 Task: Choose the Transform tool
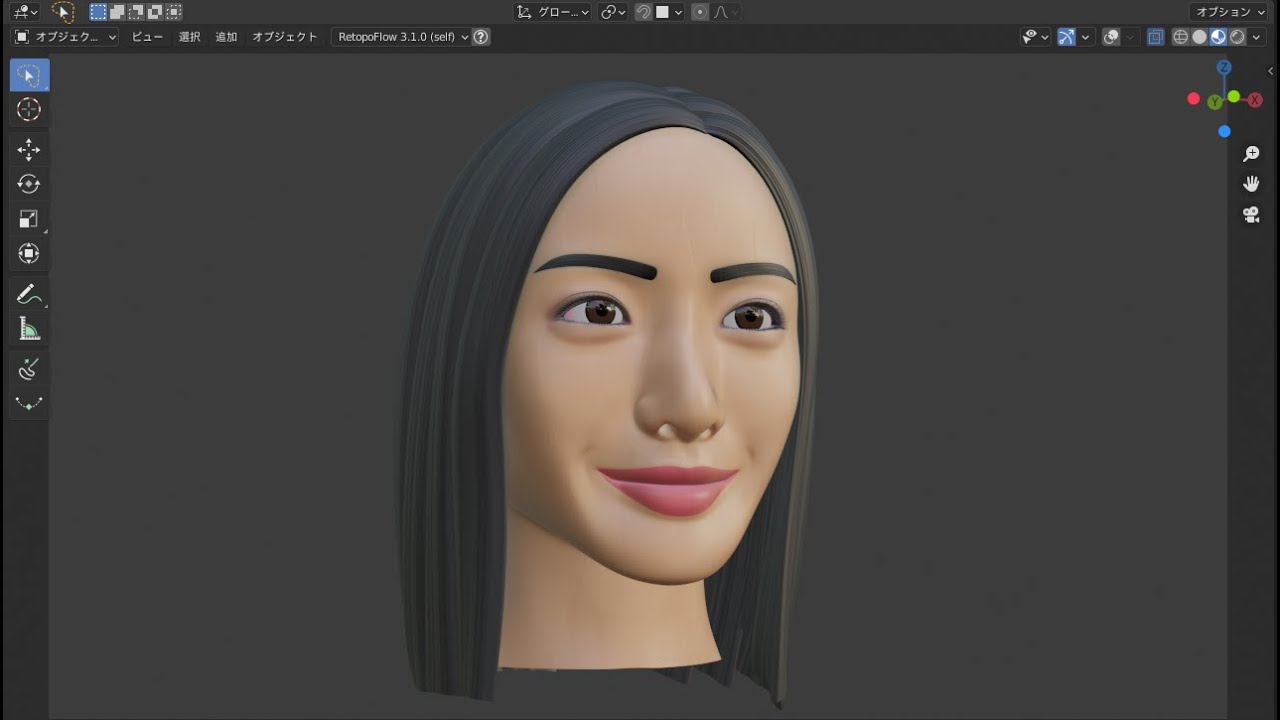coord(29,254)
